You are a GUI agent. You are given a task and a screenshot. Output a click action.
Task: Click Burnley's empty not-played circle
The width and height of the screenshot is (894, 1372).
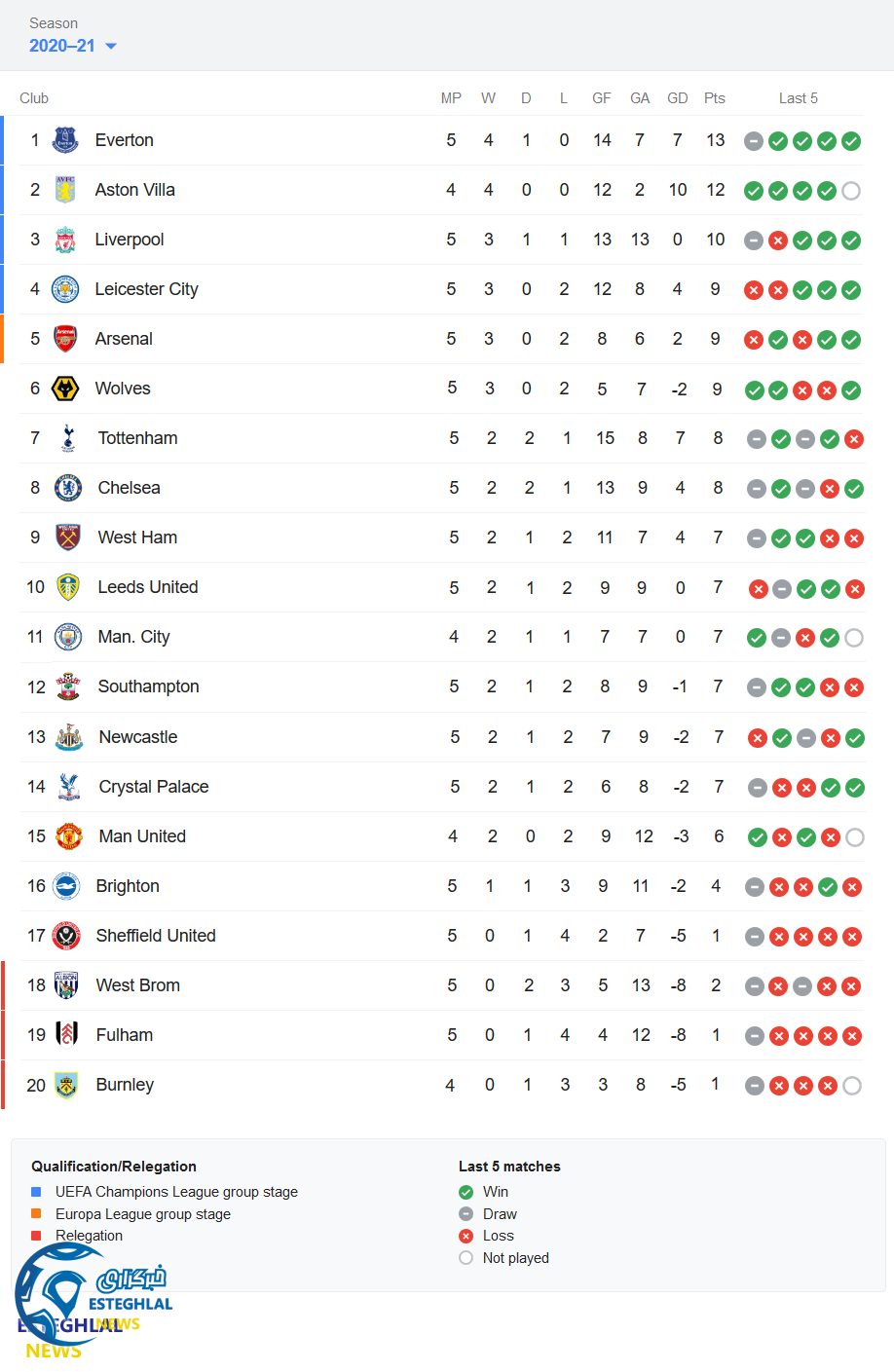click(852, 1086)
